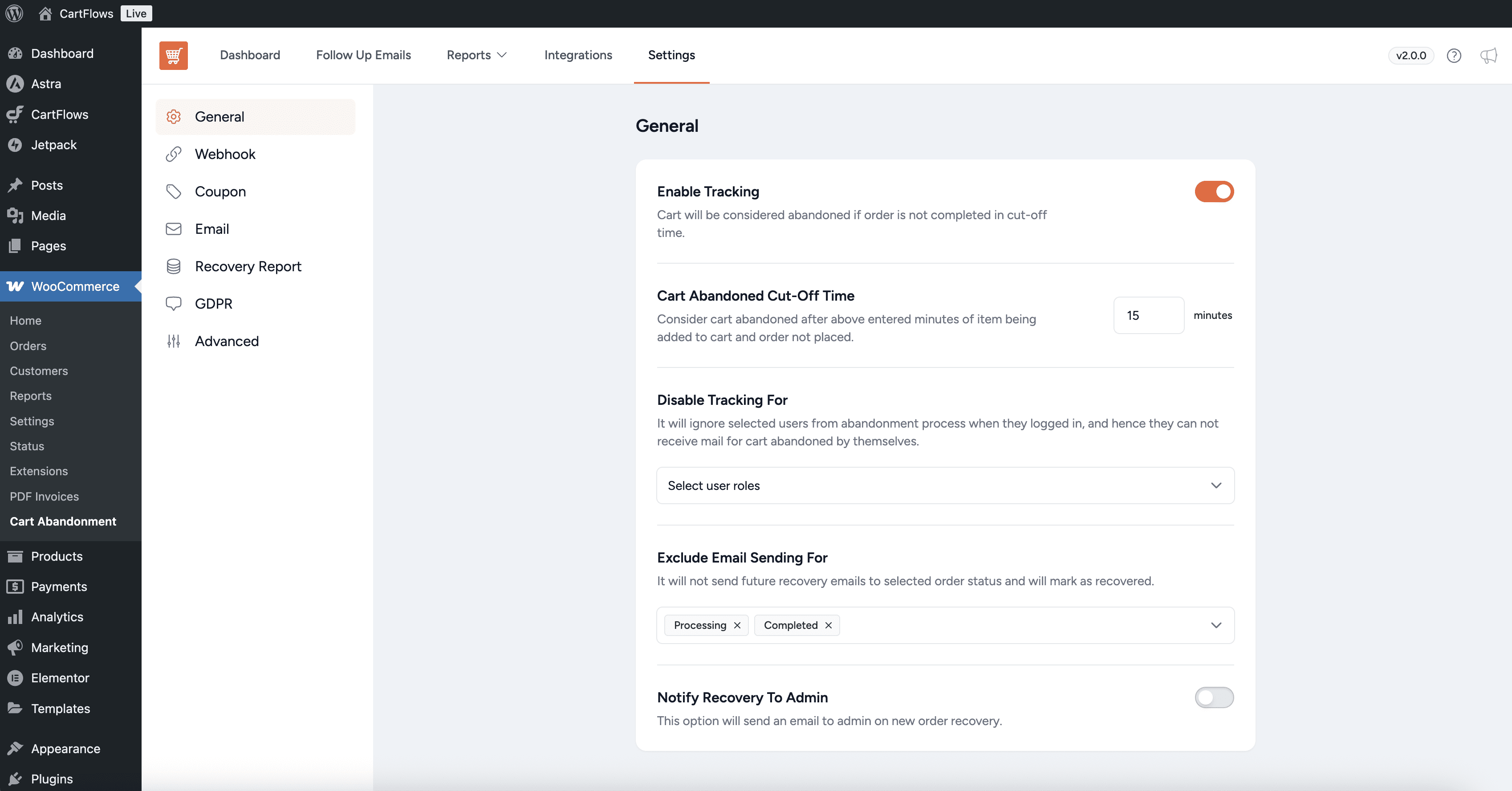1512x791 pixels.
Task: Open the help question mark icon
Action: point(1453,55)
